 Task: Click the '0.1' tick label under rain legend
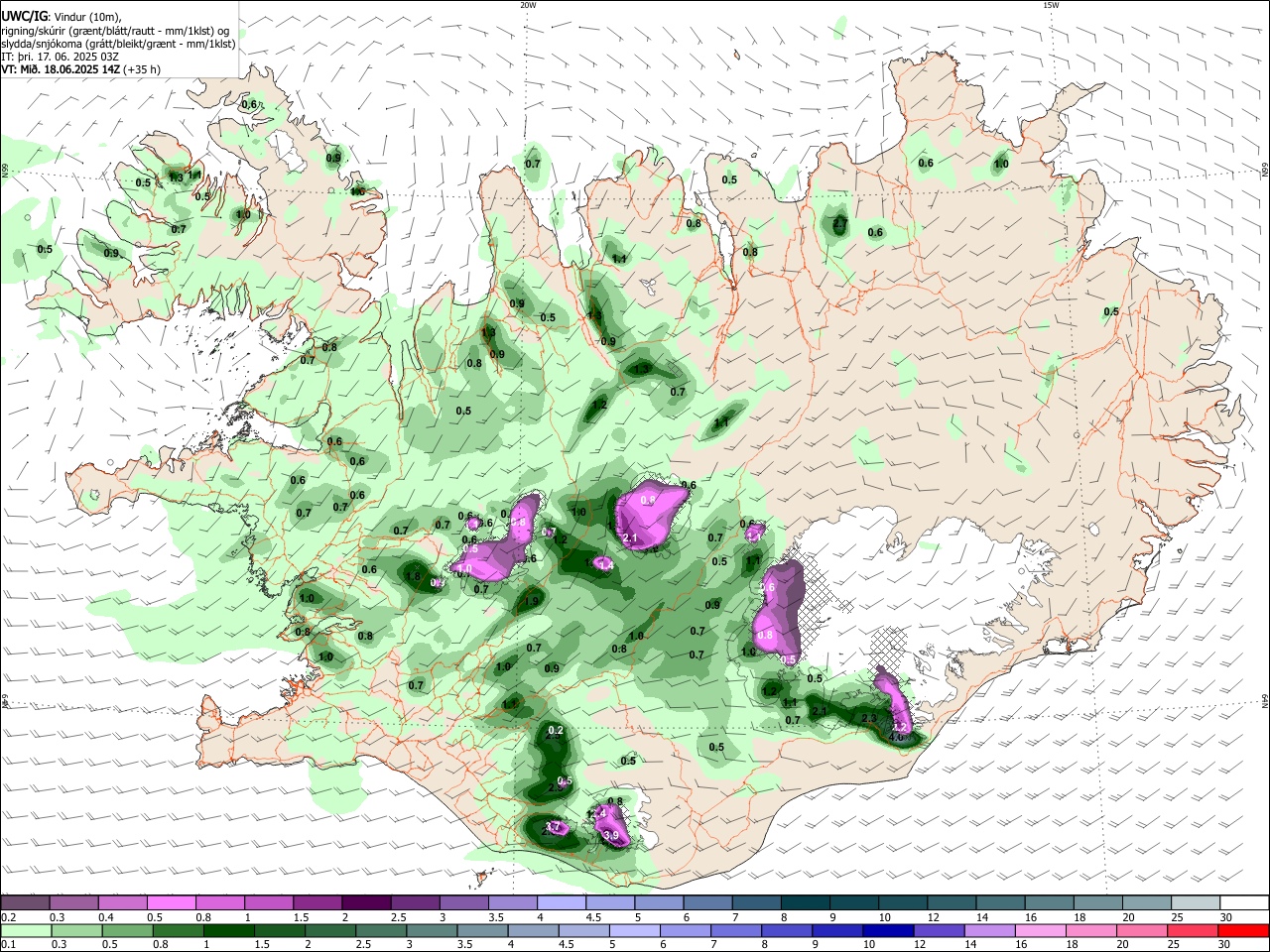(x=8, y=945)
